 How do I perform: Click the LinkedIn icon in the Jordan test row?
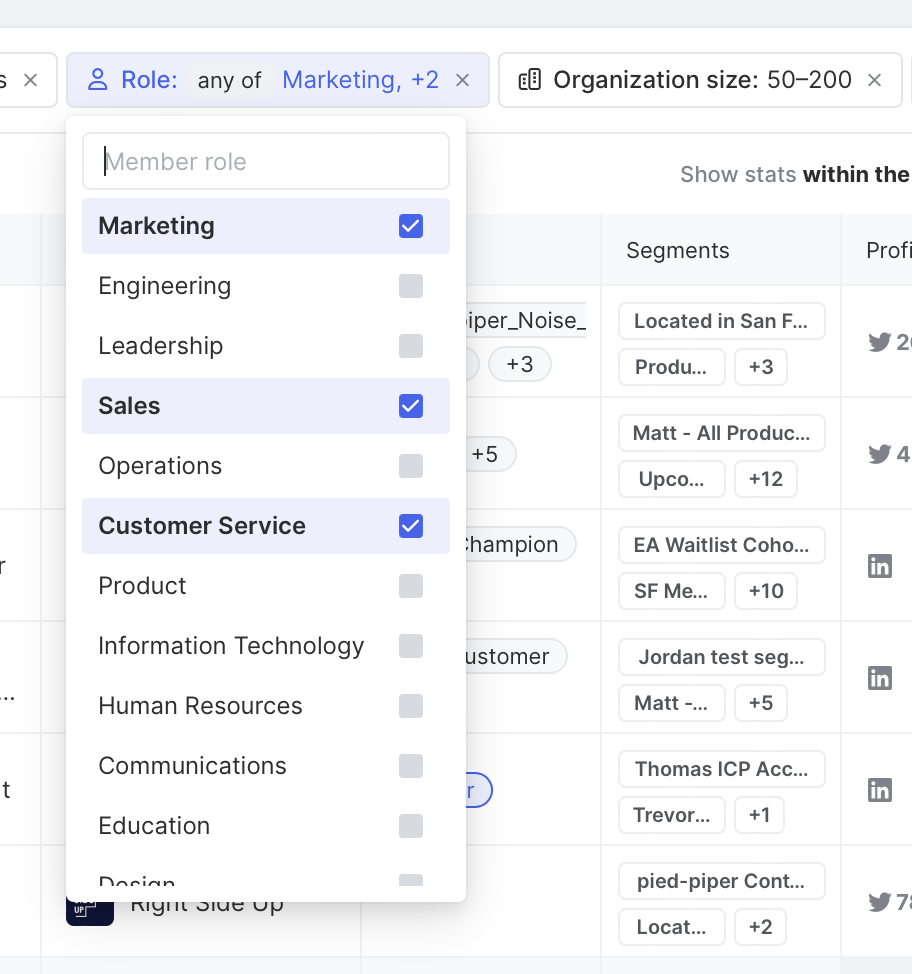(x=880, y=678)
